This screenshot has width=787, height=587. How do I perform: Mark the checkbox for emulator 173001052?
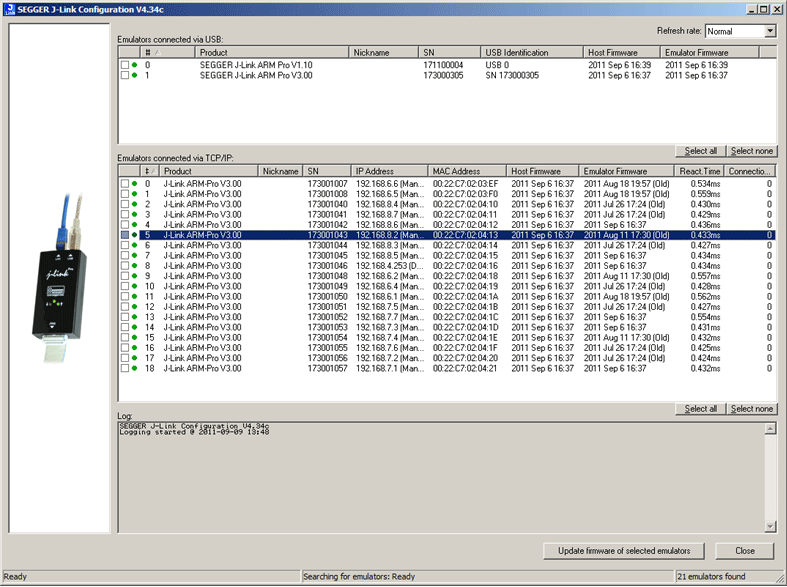(x=124, y=317)
